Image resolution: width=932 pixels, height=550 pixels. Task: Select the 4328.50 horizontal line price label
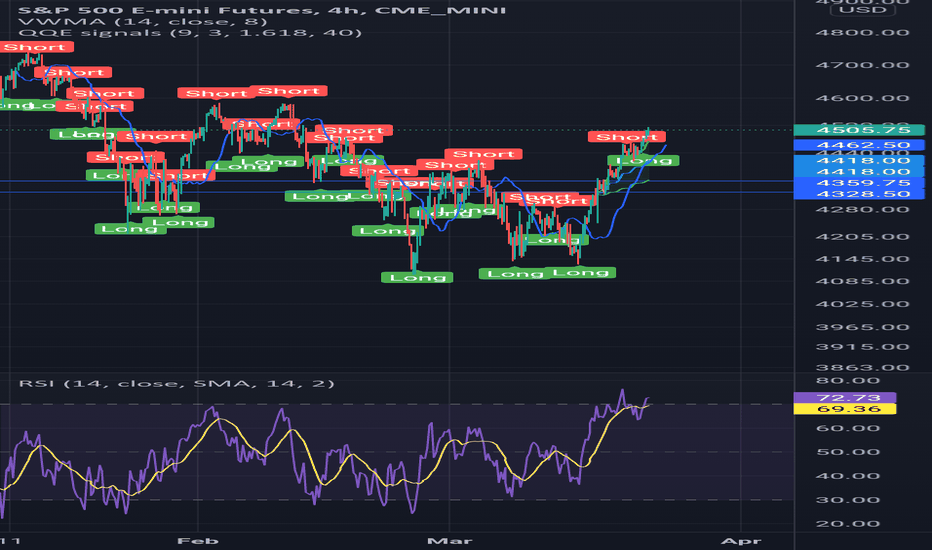click(x=859, y=194)
